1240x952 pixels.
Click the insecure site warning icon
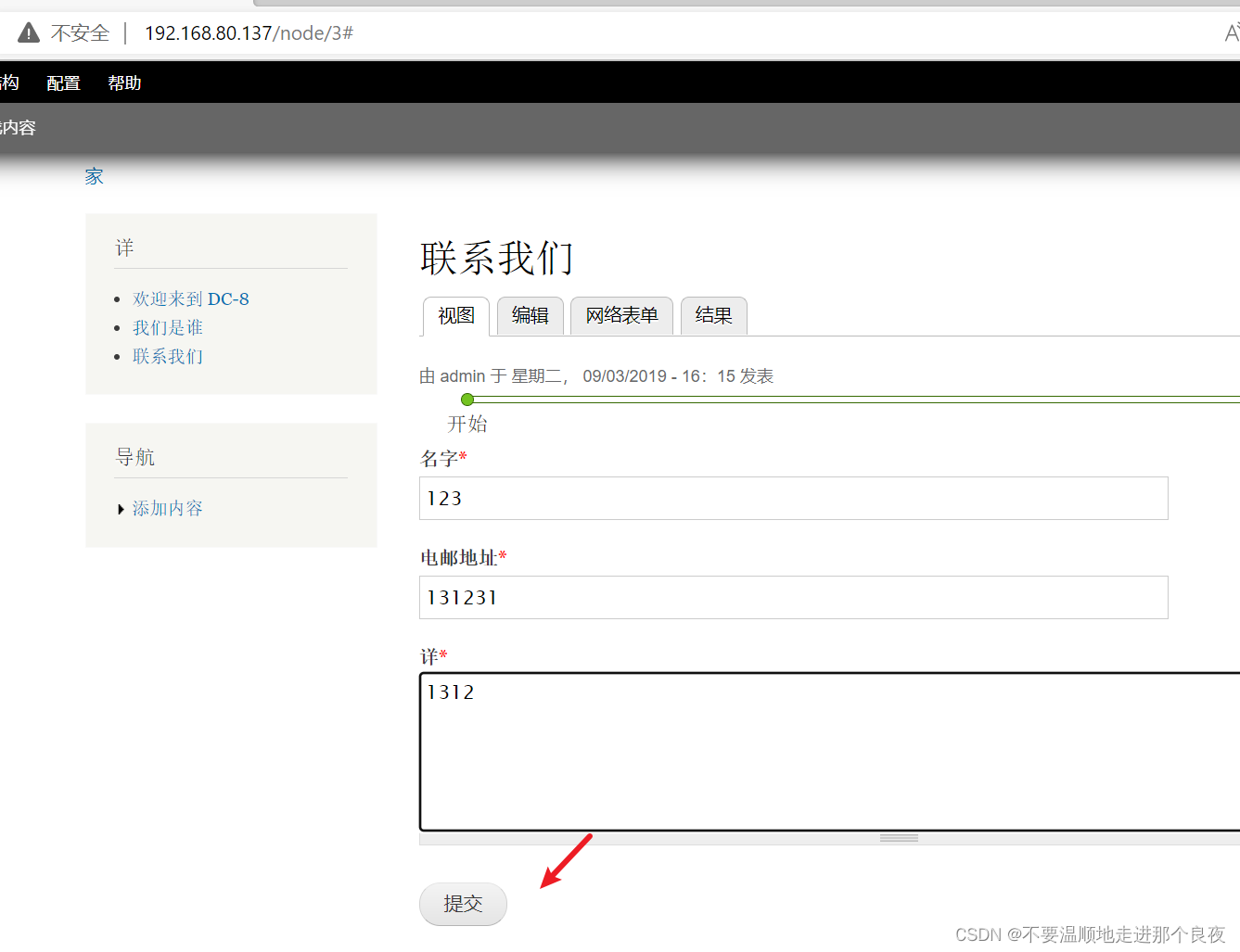click(x=29, y=33)
